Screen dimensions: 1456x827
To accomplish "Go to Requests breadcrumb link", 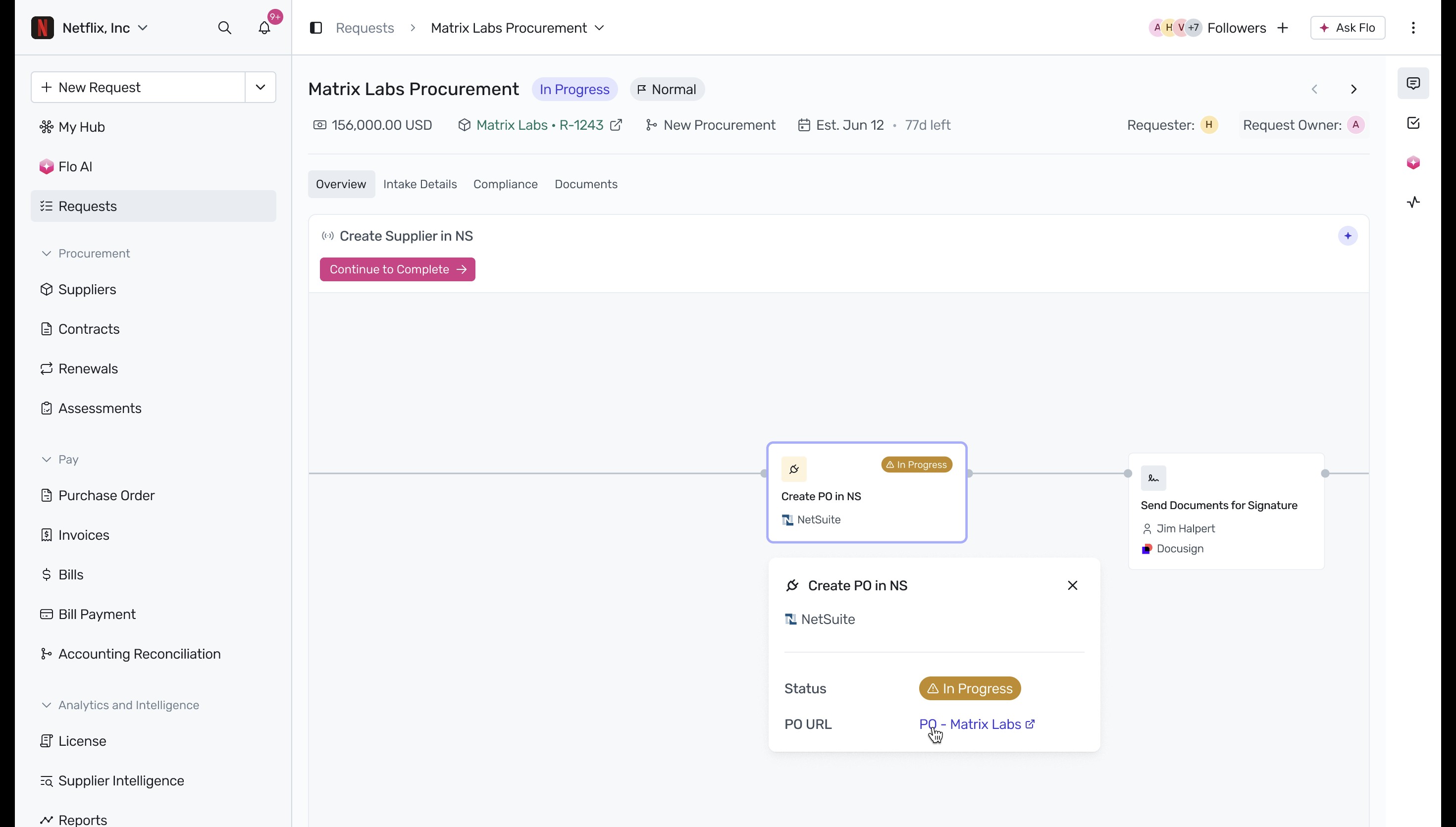I will (364, 28).
